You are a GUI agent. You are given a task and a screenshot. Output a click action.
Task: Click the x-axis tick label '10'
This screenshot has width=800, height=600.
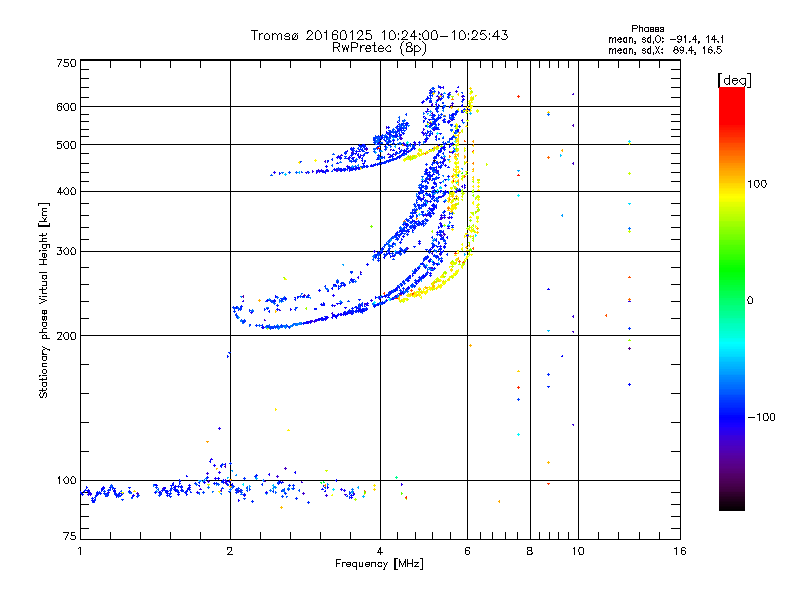pos(578,551)
